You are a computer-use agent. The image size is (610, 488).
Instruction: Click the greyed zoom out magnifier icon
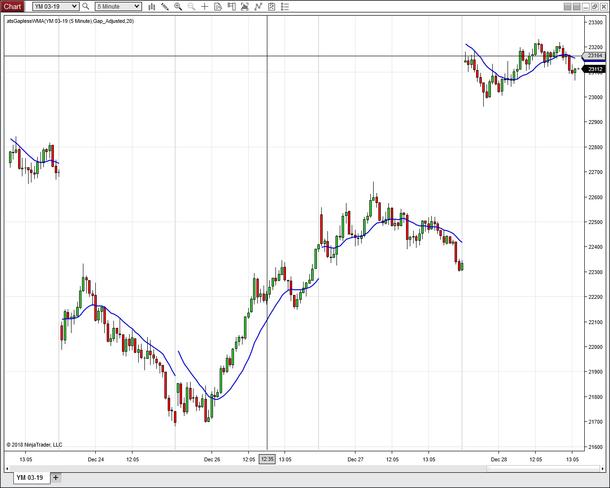(x=191, y=7)
